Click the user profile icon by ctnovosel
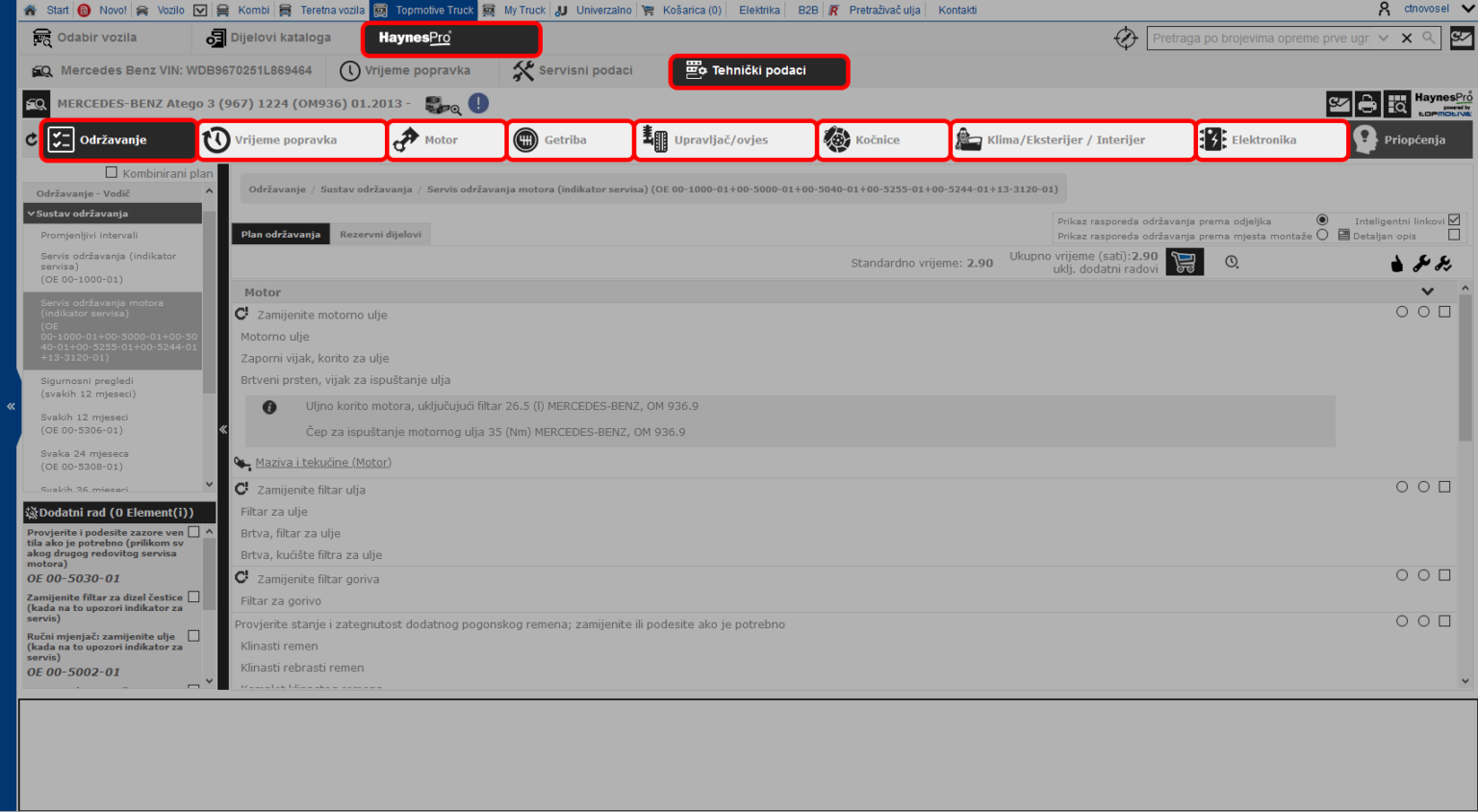The width and height of the screenshot is (1478, 812). click(x=1385, y=9)
